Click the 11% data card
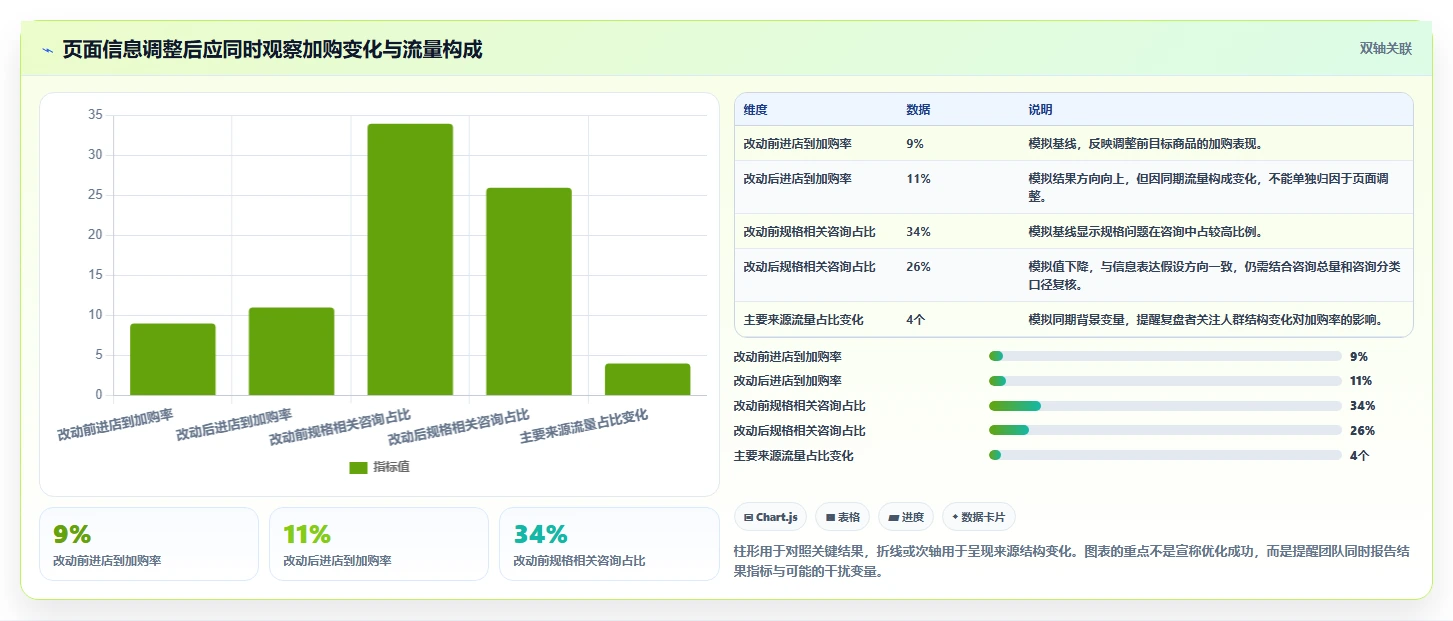1453x621 pixels. [x=379, y=544]
